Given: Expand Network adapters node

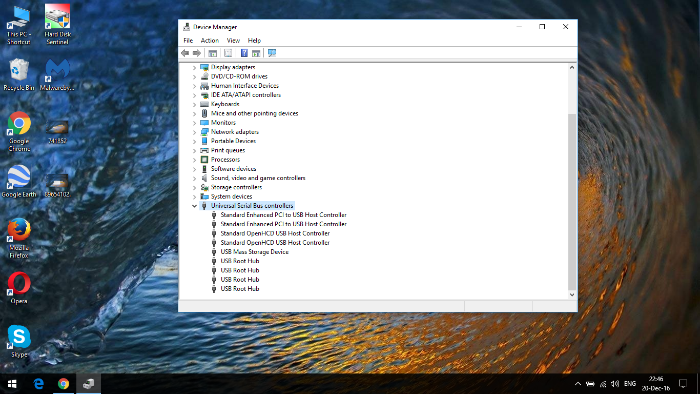Looking at the screenshot, I should point(194,132).
